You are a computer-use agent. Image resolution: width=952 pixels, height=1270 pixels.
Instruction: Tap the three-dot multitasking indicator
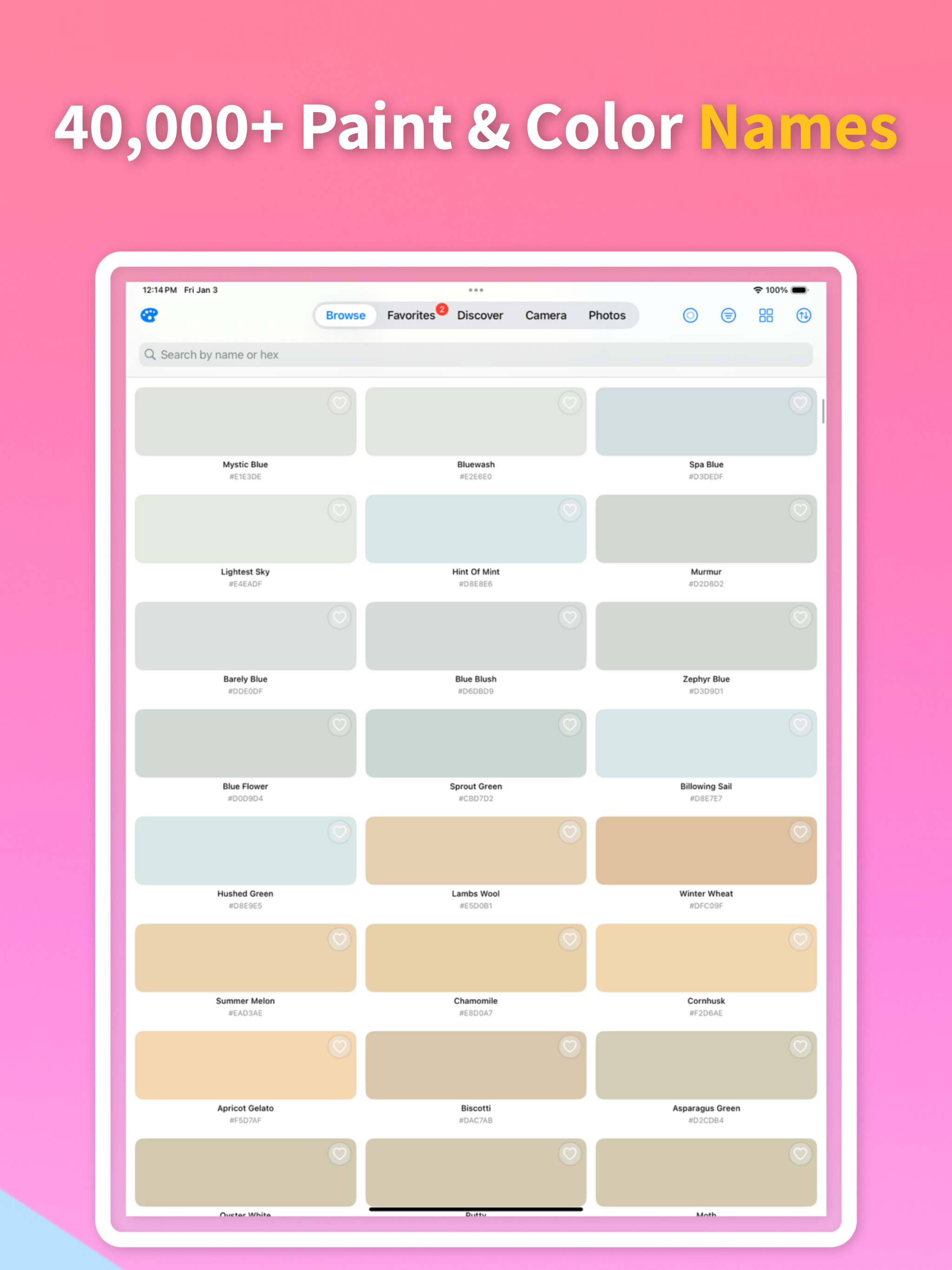476,290
